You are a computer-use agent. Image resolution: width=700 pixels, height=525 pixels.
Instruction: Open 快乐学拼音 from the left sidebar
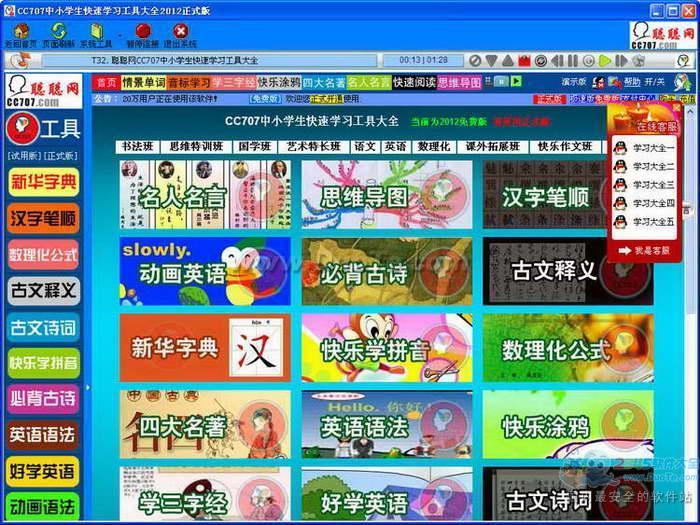click(43, 363)
